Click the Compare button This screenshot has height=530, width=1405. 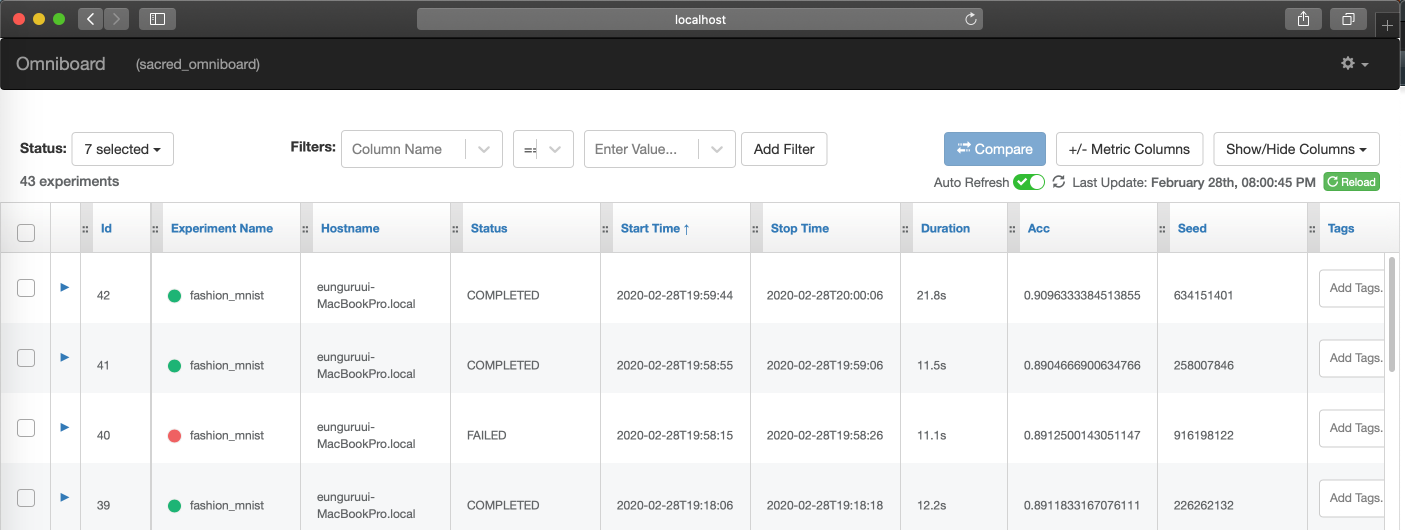pos(995,149)
